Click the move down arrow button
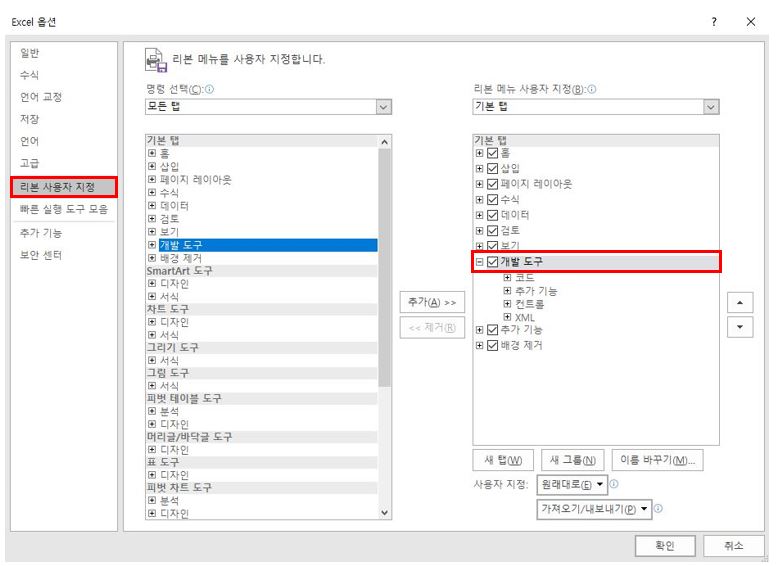This screenshot has height=566, width=778. tap(740, 327)
